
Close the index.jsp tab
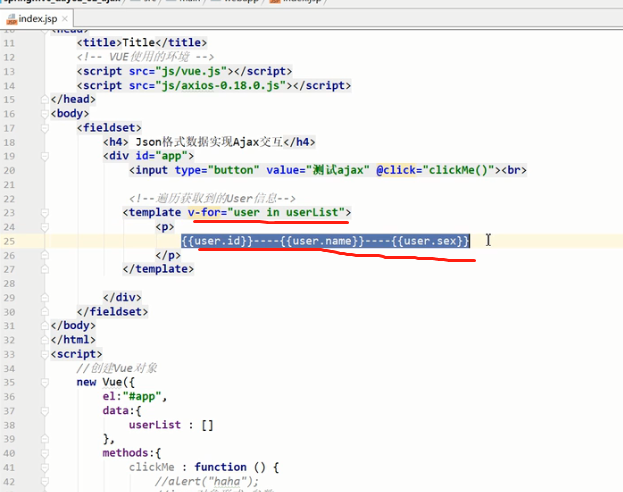[x=65, y=19]
